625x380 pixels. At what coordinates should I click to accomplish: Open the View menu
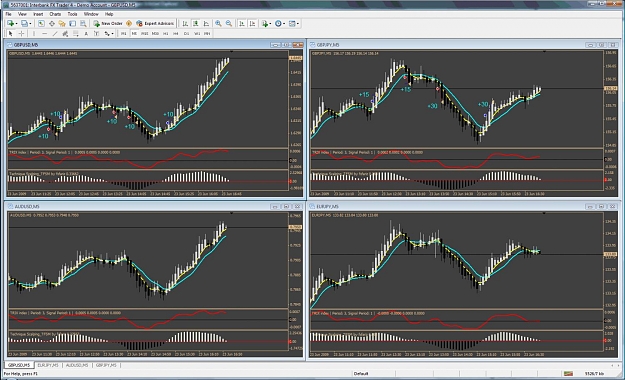point(22,14)
